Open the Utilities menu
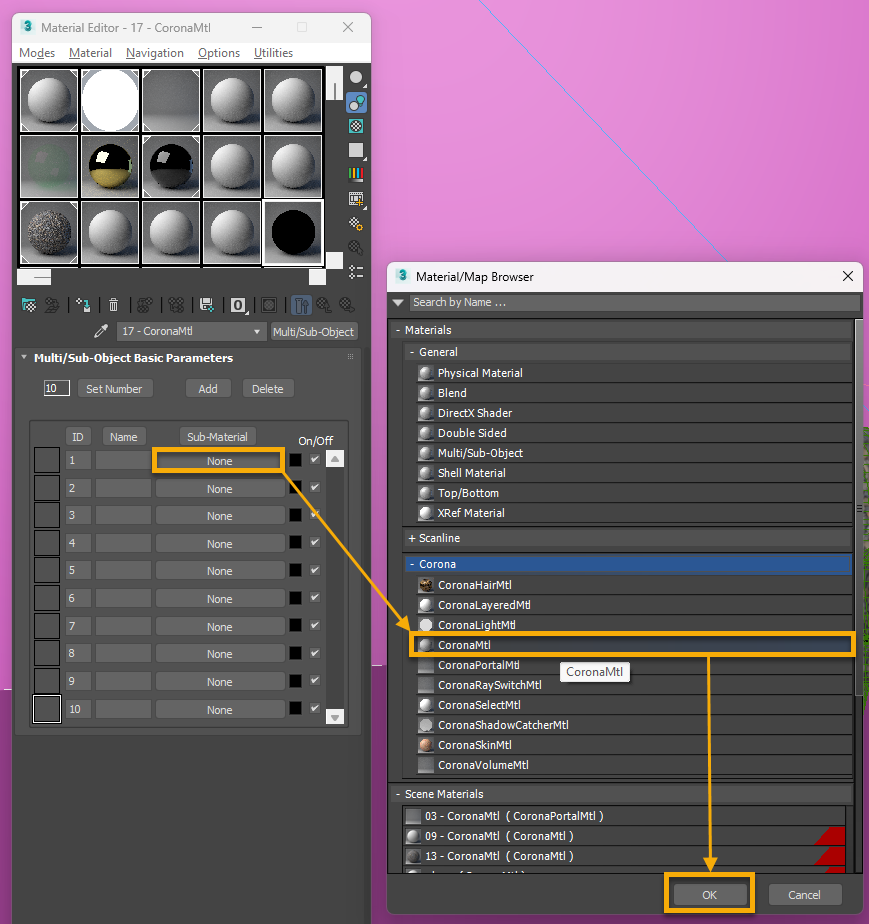Image resolution: width=869 pixels, height=924 pixels. (x=273, y=53)
